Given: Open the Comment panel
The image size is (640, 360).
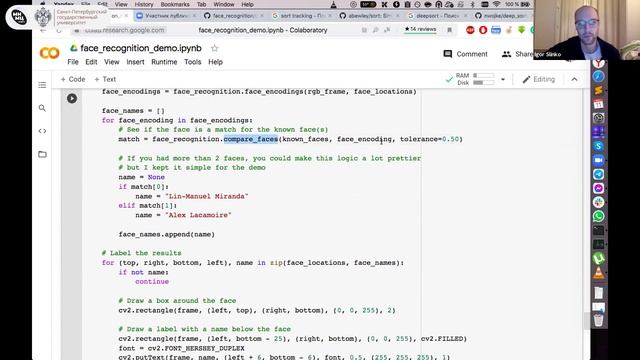Looking at the screenshot, I should click(x=465, y=54).
